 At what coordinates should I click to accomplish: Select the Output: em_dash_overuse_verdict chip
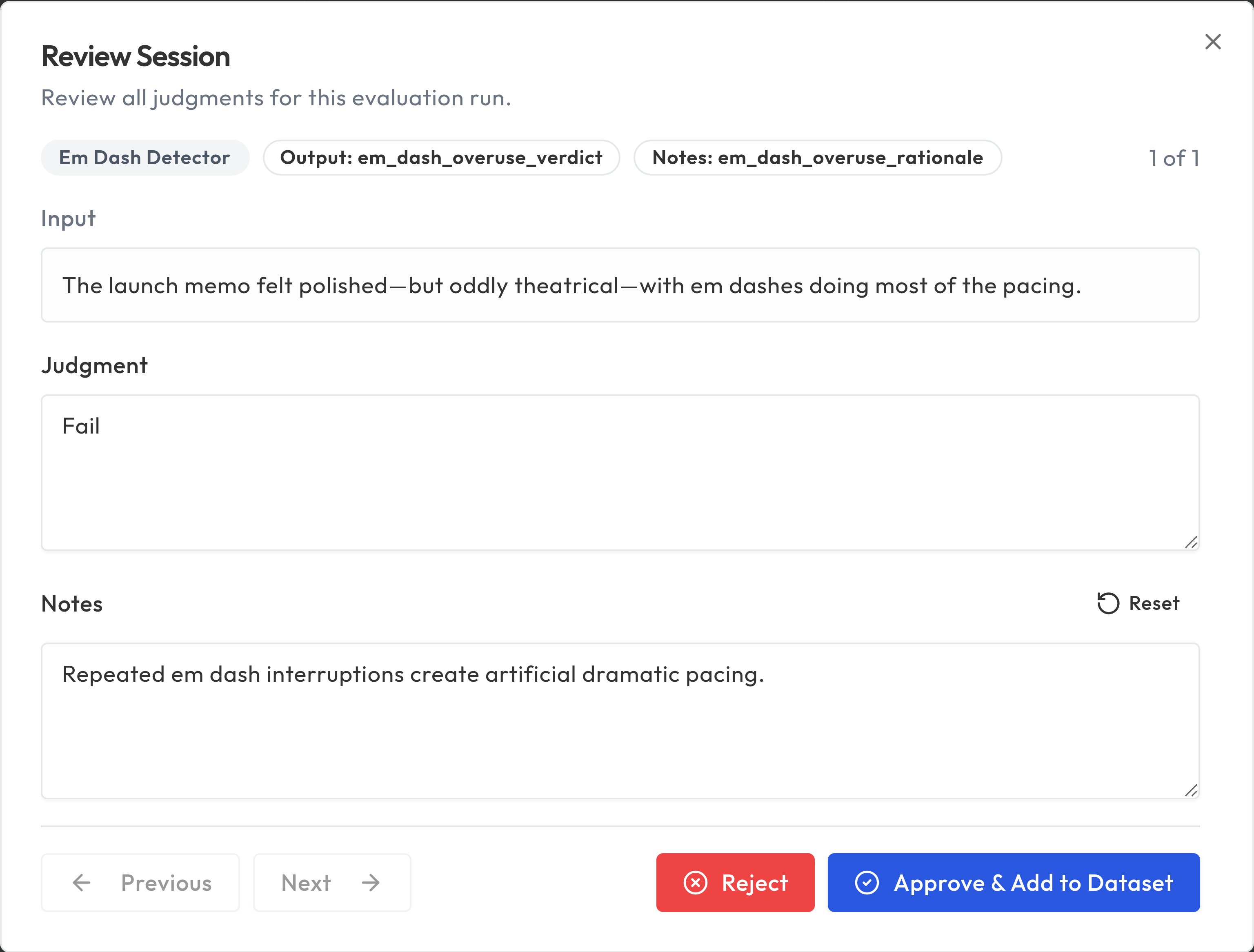coord(441,158)
